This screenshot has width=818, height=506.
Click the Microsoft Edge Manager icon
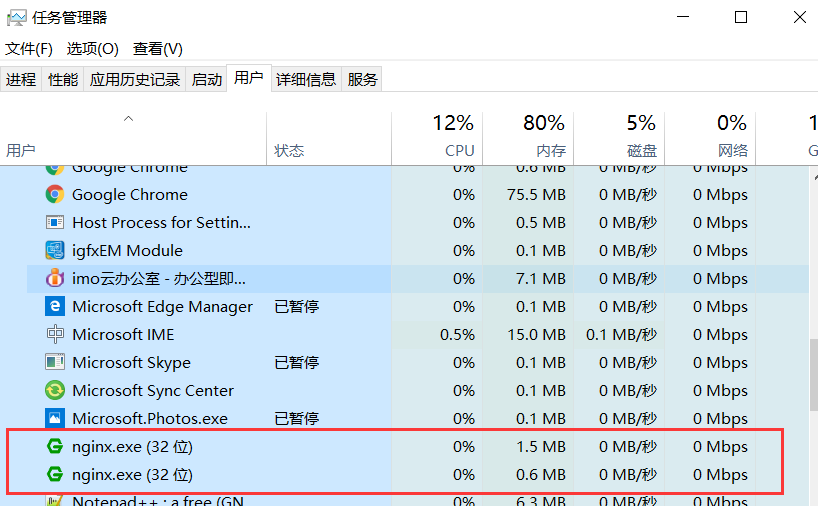[55, 306]
